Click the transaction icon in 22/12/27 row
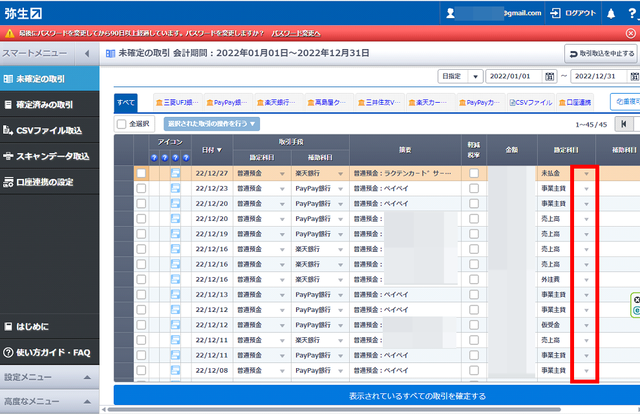Screen dimensions: 640x414 [175, 174]
